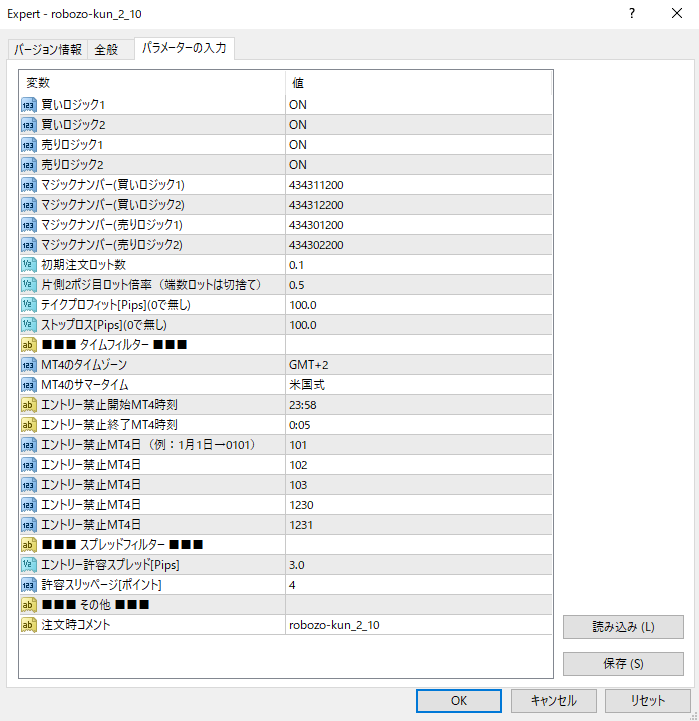The height and width of the screenshot is (721, 699).
Task: Close the Expert dialog window
Action: point(677,13)
